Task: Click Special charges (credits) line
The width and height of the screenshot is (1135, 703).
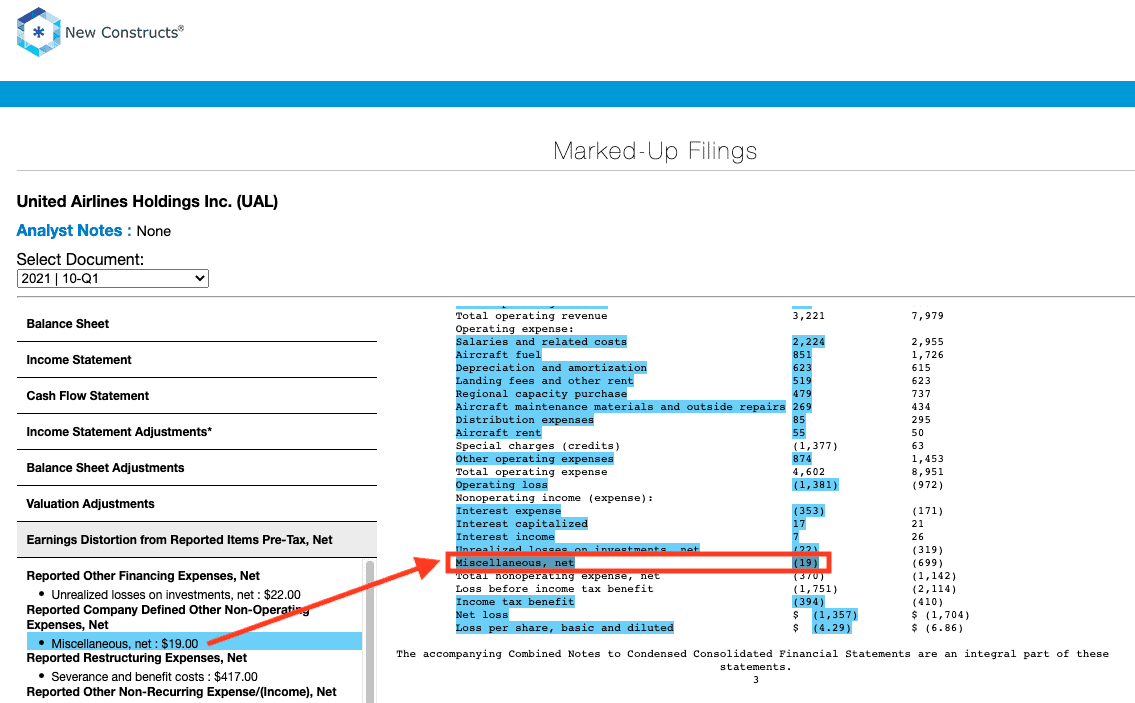Action: pyautogui.click(x=538, y=446)
